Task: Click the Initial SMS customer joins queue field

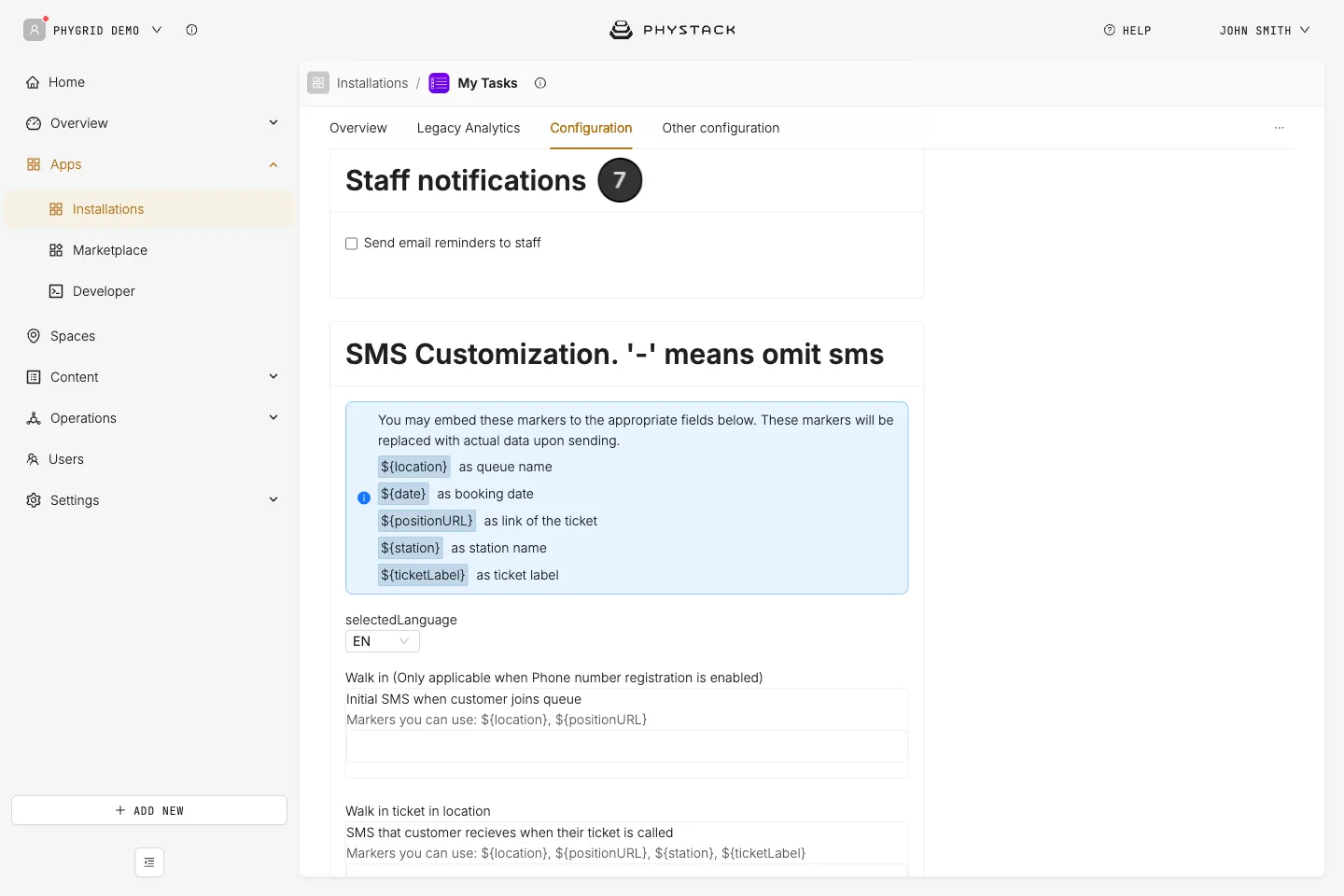Action: pos(626,747)
